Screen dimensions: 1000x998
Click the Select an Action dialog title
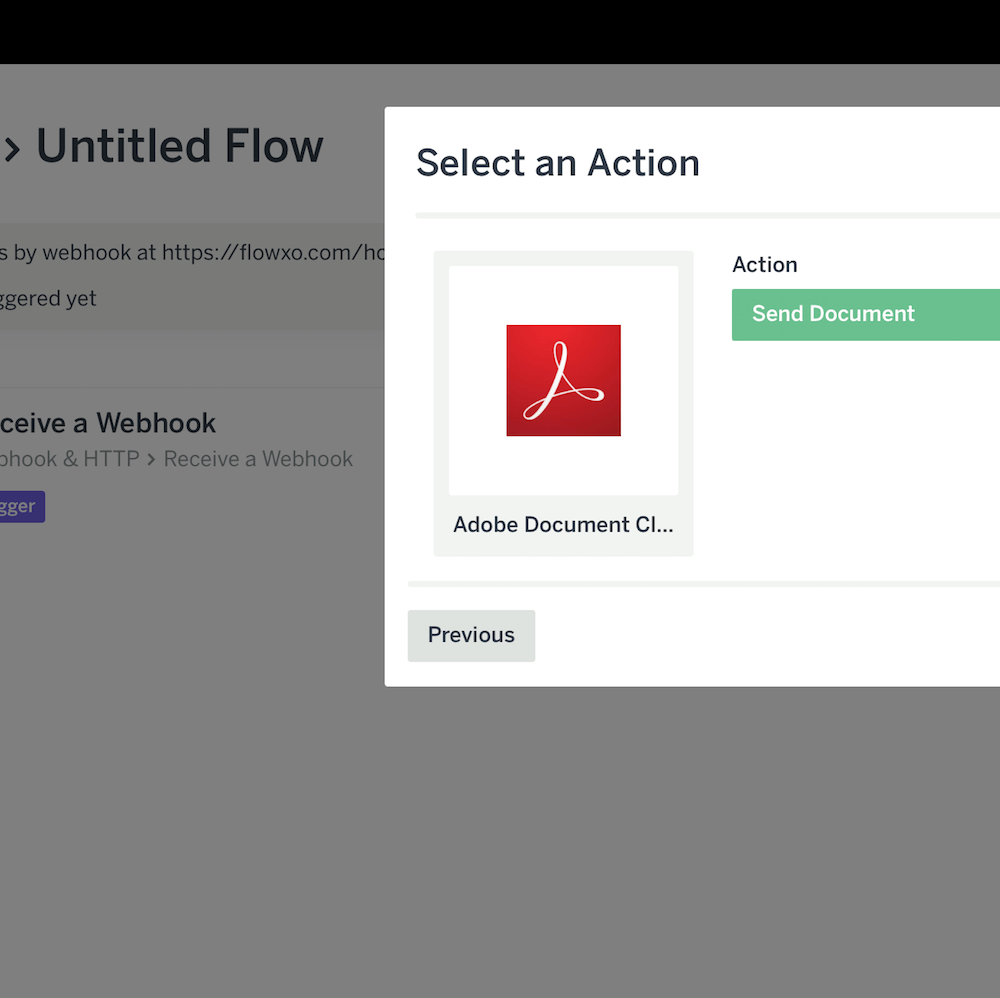[x=557, y=162]
